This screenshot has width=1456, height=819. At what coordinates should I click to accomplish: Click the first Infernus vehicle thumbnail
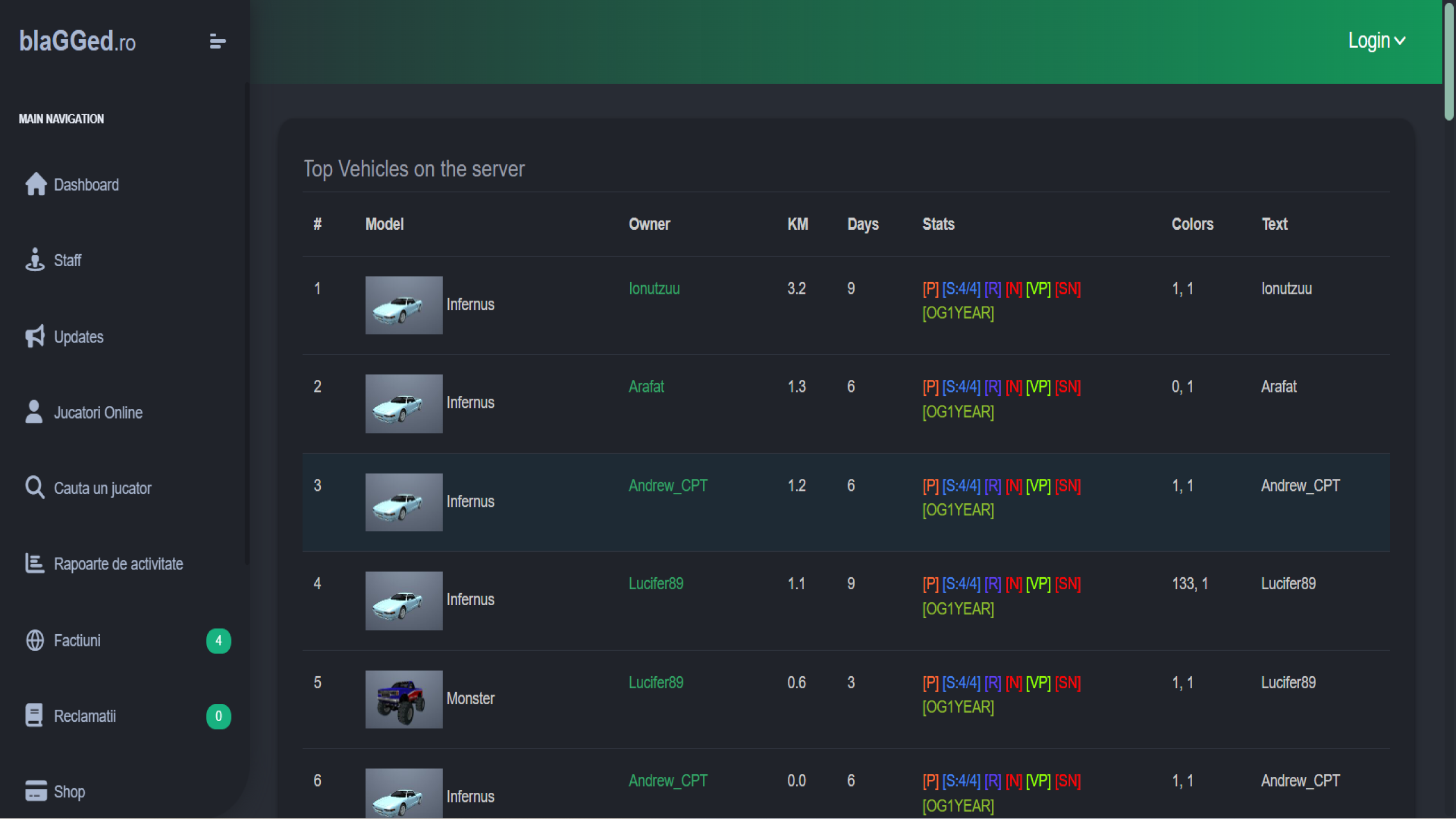pyautogui.click(x=404, y=305)
